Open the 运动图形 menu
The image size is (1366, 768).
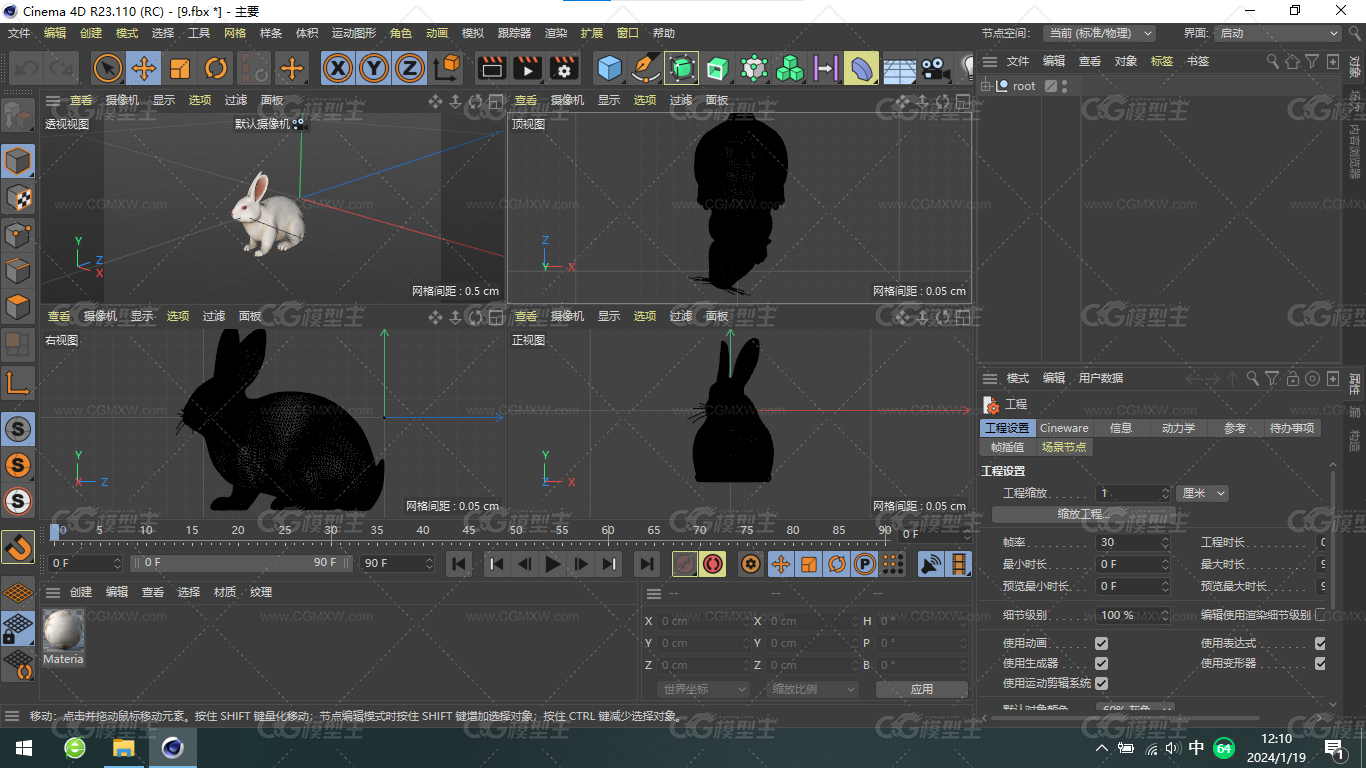pyautogui.click(x=356, y=33)
